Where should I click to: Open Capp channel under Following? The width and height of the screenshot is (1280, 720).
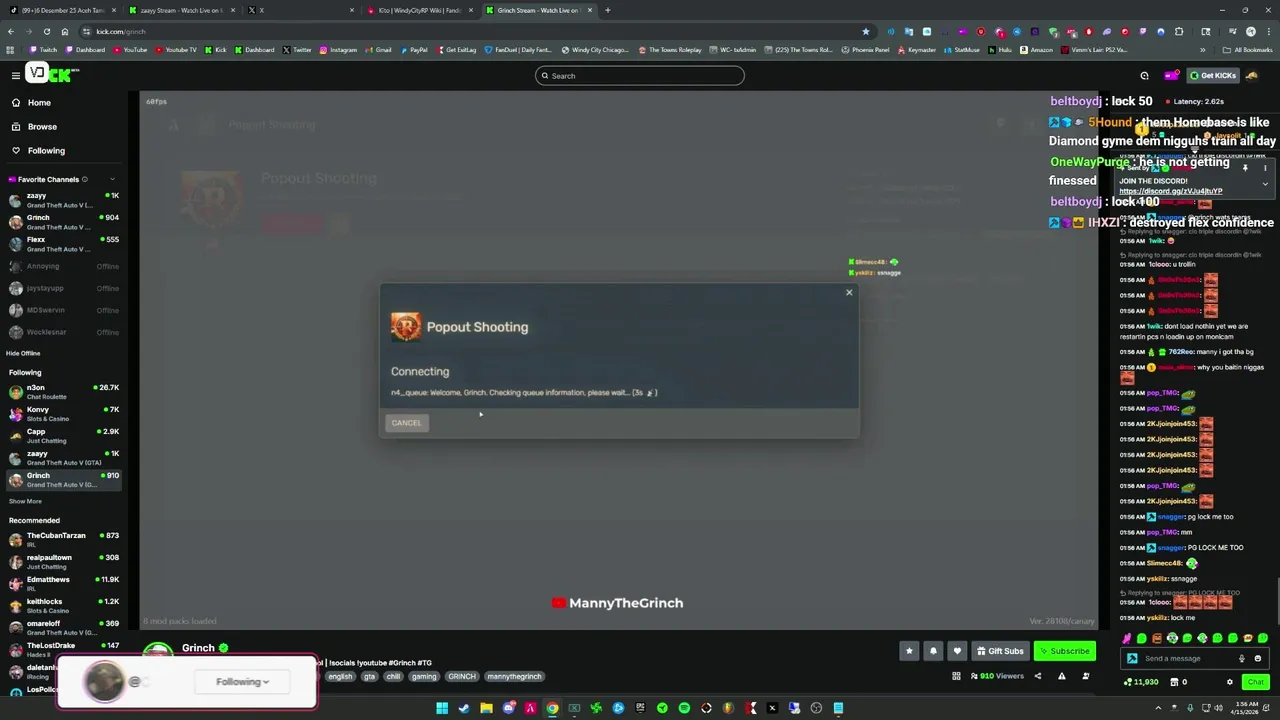[64, 436]
